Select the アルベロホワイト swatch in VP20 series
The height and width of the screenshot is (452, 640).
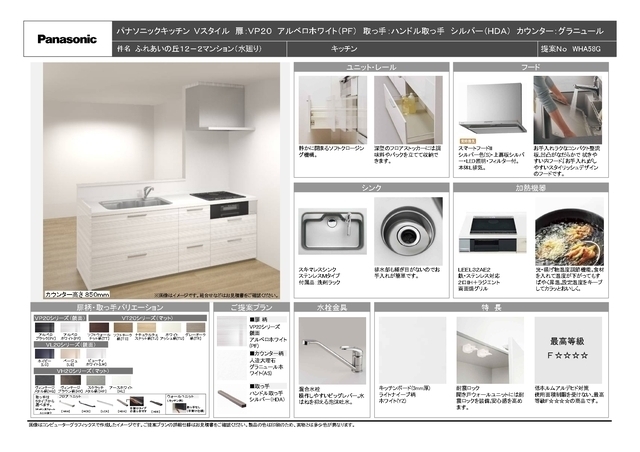click(70, 327)
